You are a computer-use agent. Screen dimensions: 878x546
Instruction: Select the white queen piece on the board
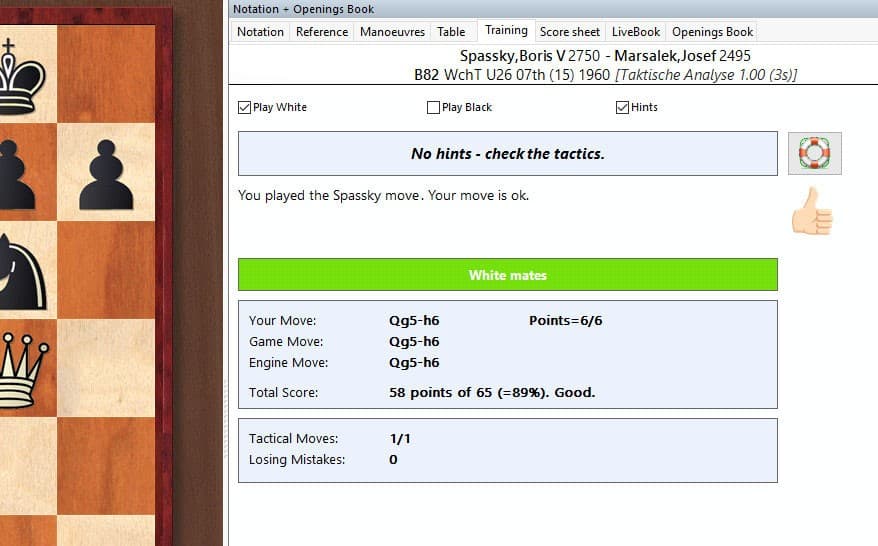click(24, 370)
